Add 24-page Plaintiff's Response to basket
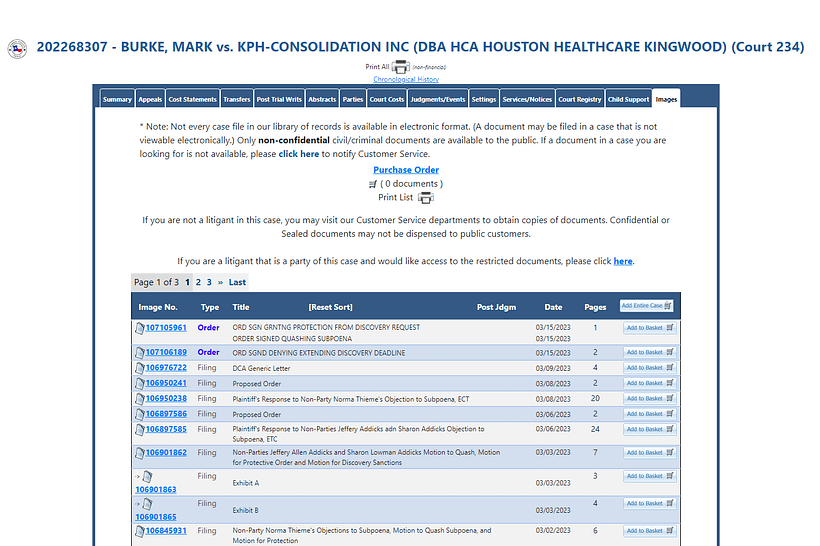Screen dimensions: 820x546 650,429
